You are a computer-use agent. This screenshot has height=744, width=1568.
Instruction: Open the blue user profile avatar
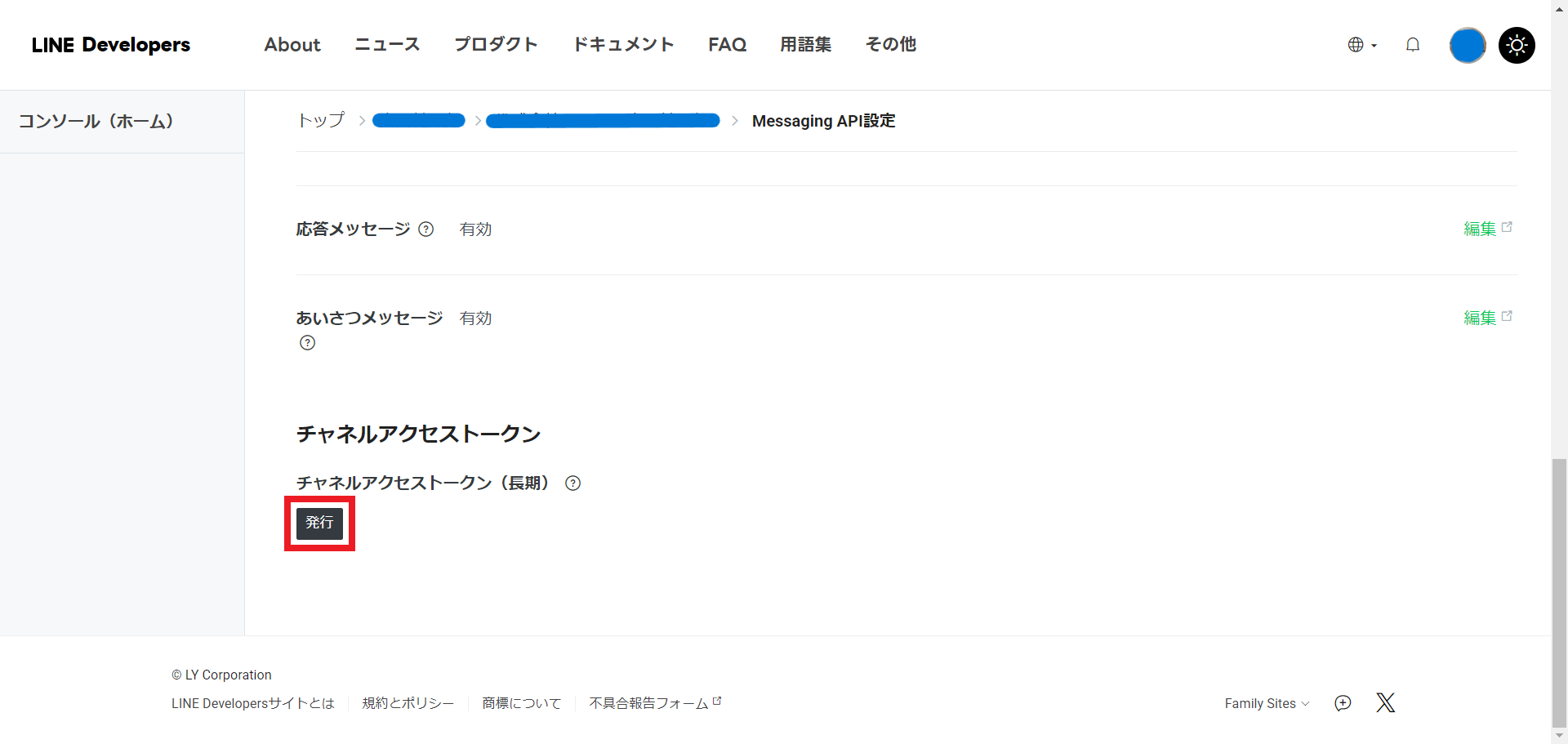(1467, 45)
